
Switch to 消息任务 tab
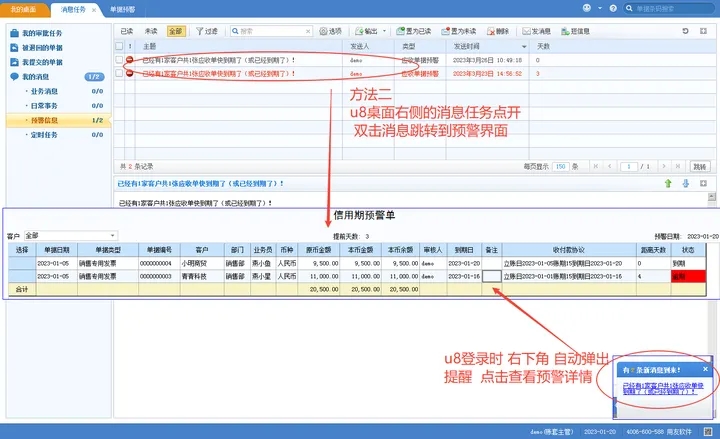pos(73,9)
